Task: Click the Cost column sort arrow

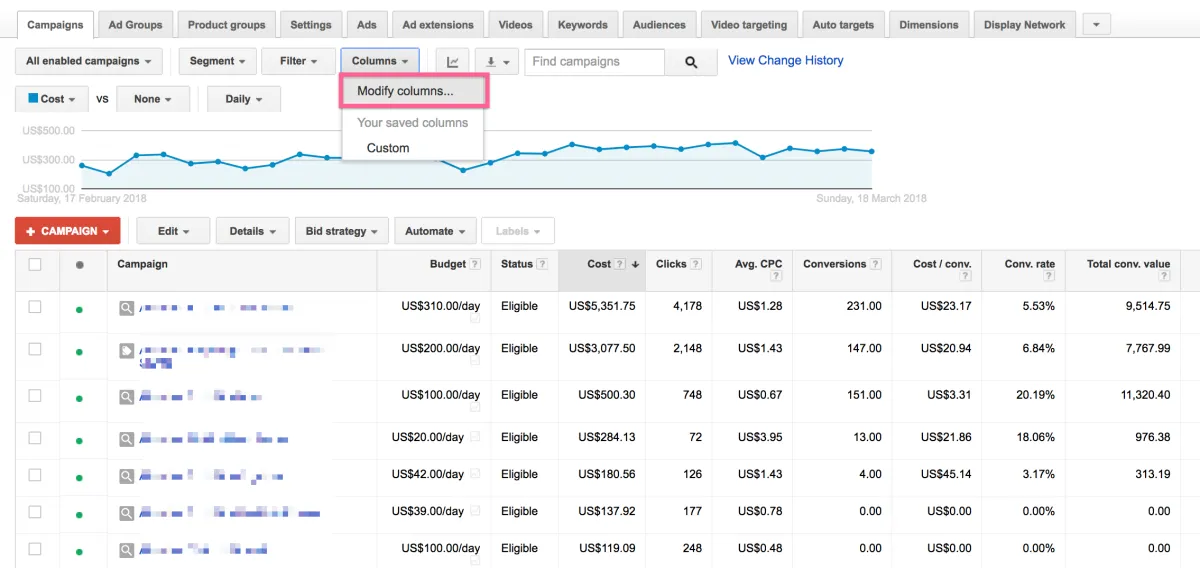Action: (x=635, y=265)
